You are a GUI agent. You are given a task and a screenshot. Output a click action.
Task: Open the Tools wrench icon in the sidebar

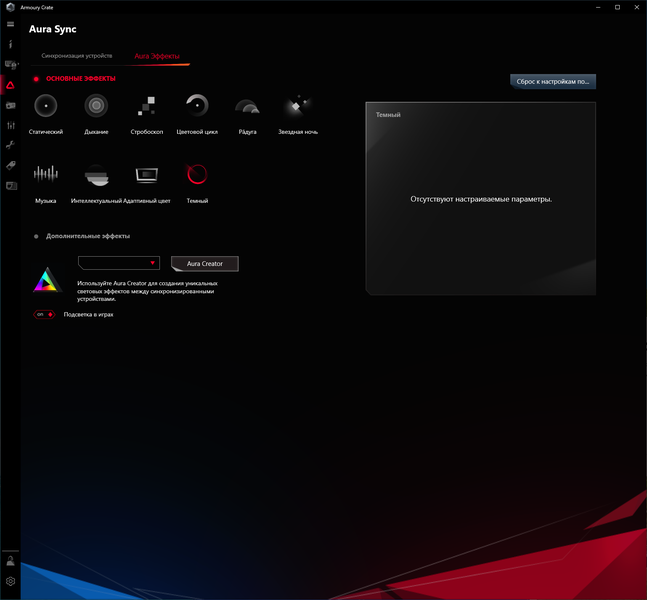tap(10, 145)
